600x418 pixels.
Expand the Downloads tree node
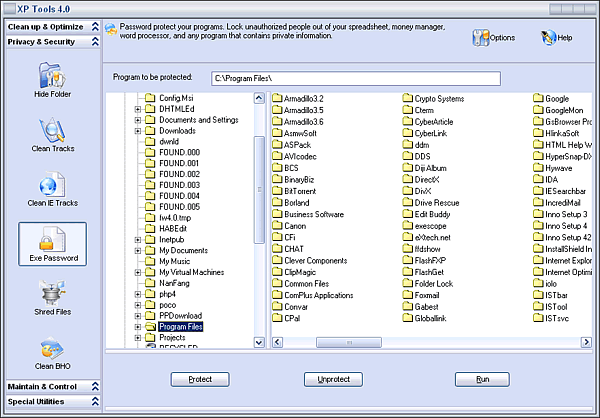pos(138,131)
